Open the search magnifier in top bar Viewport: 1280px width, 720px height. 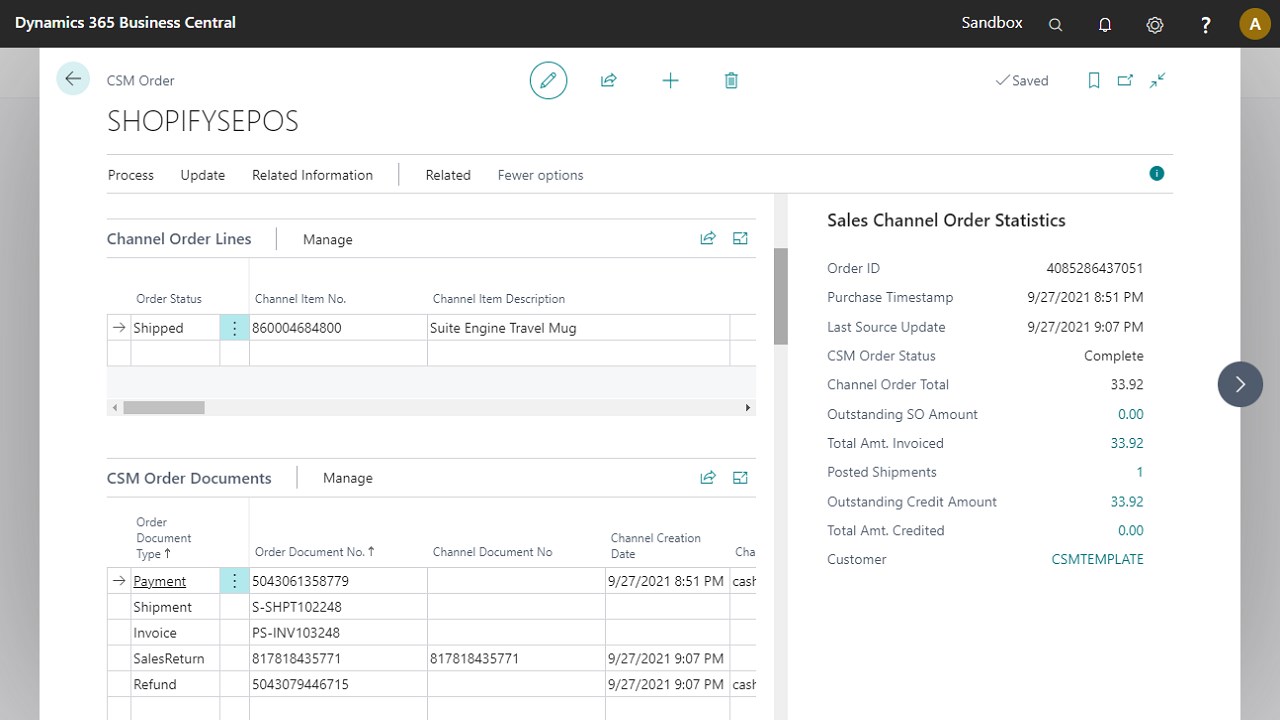click(1055, 24)
